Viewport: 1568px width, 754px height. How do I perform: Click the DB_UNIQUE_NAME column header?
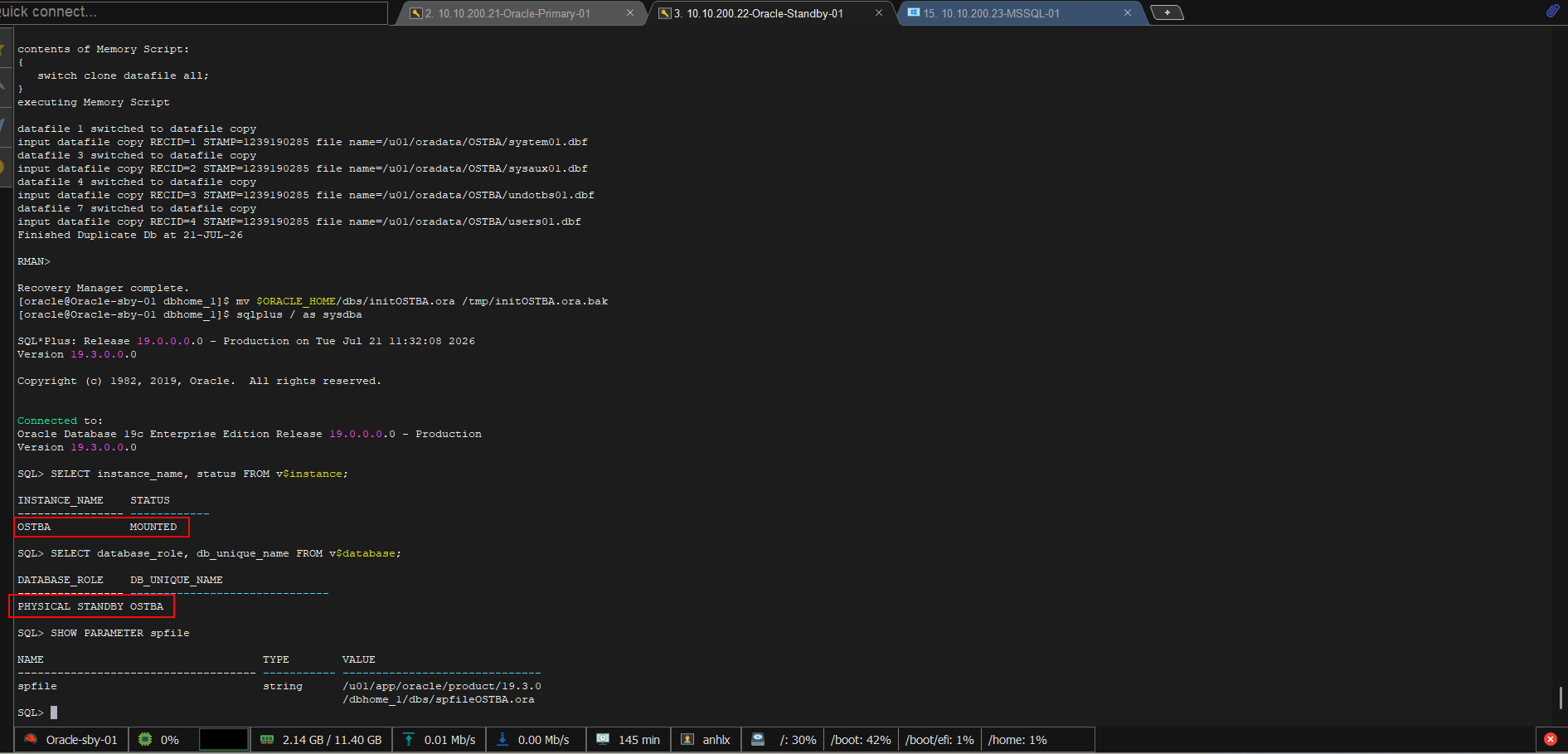tap(177, 580)
